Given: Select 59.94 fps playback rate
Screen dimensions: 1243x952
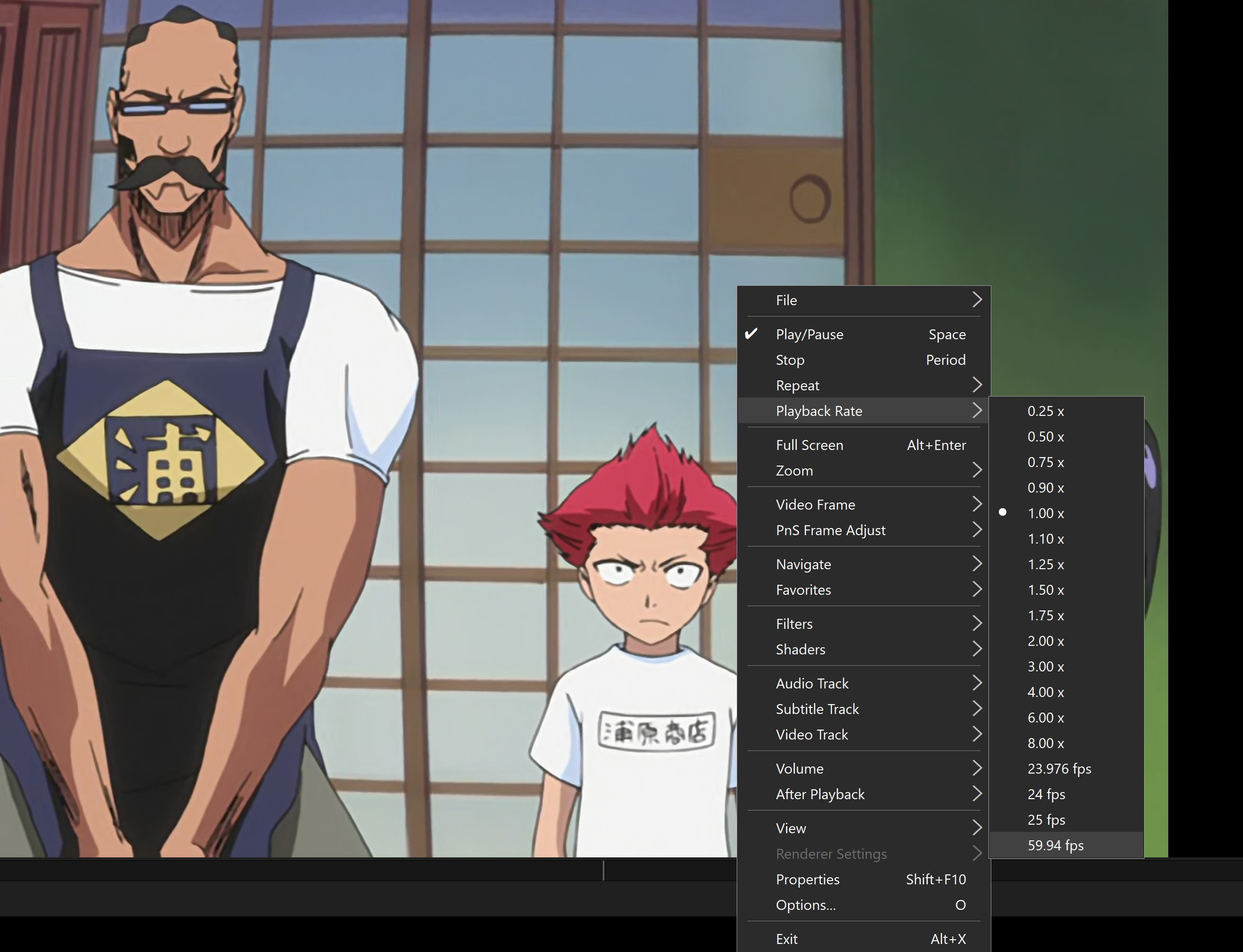Looking at the screenshot, I should tap(1055, 846).
